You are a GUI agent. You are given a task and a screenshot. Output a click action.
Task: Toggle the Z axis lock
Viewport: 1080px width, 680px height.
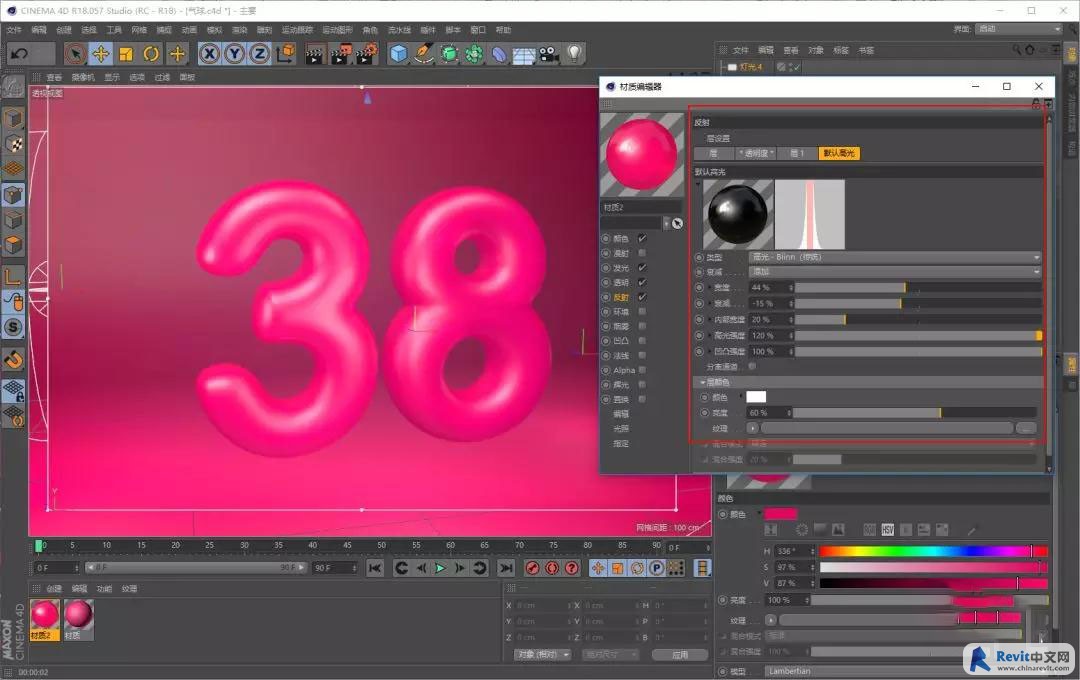pyautogui.click(x=260, y=53)
